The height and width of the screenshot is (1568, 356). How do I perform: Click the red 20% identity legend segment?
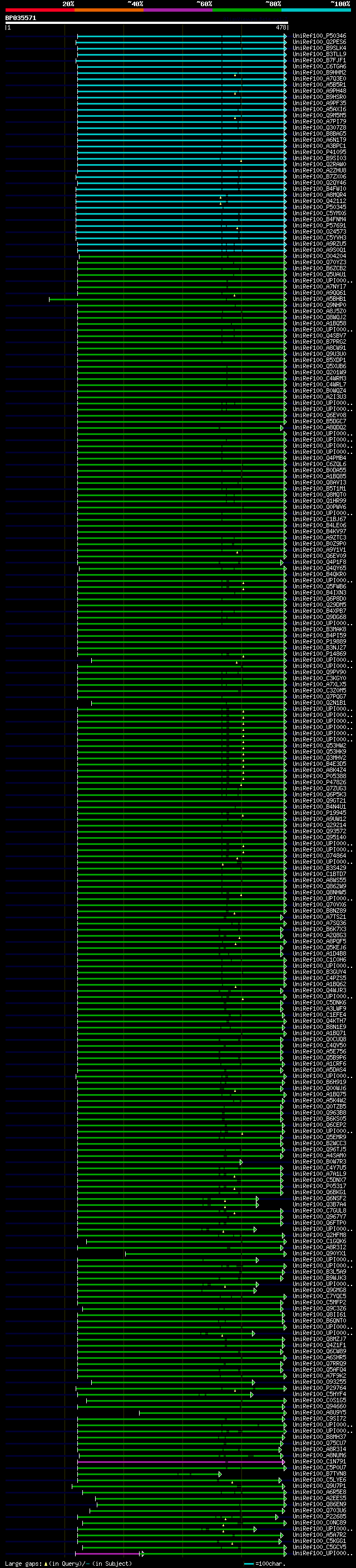39,10
